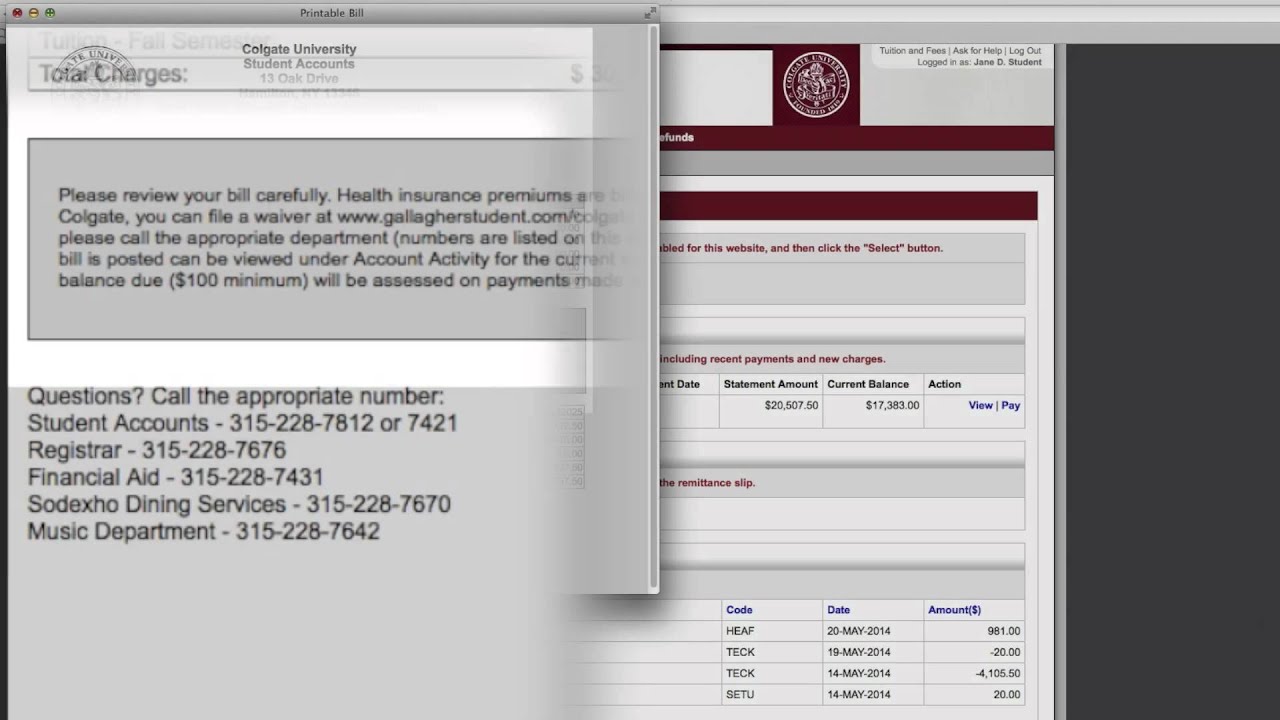View the current statement
The width and height of the screenshot is (1280, 720).
(980, 405)
